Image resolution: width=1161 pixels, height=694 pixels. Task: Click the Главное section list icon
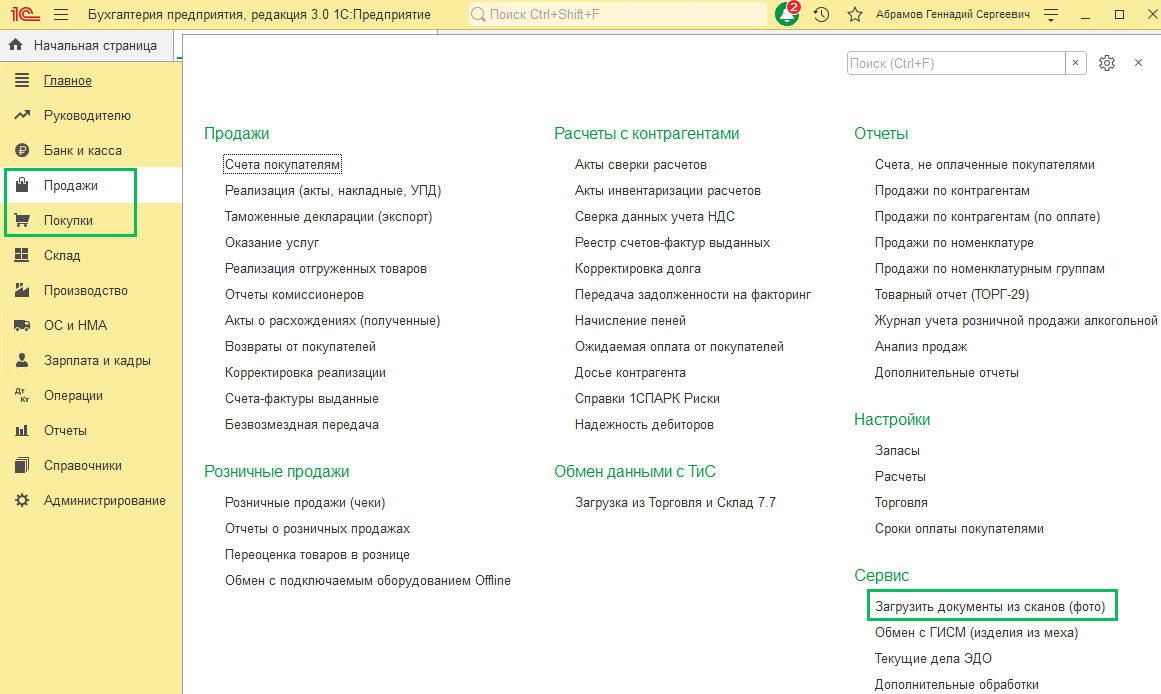22,80
